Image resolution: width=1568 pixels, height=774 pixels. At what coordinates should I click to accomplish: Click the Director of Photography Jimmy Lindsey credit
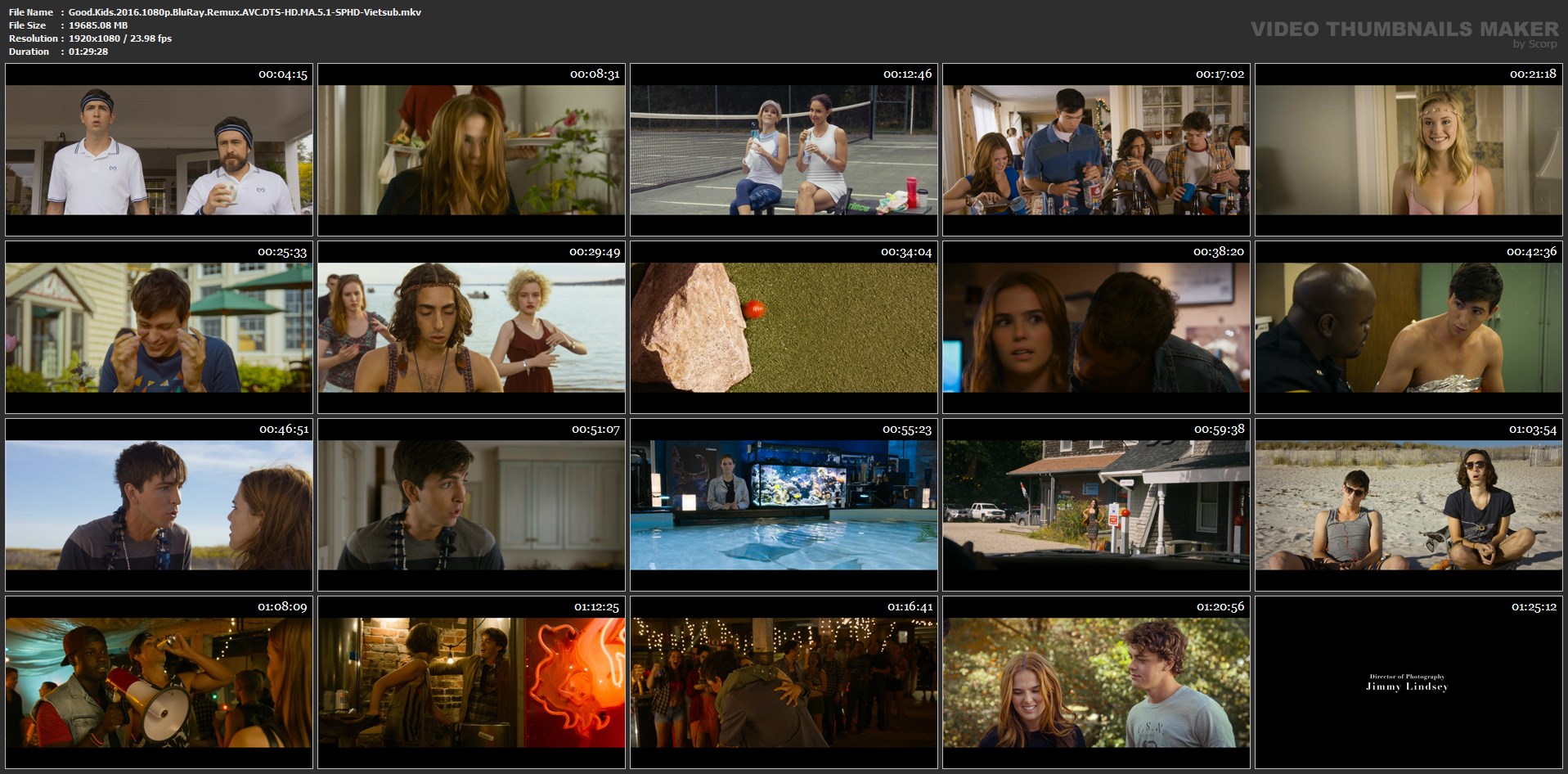[x=1407, y=683]
